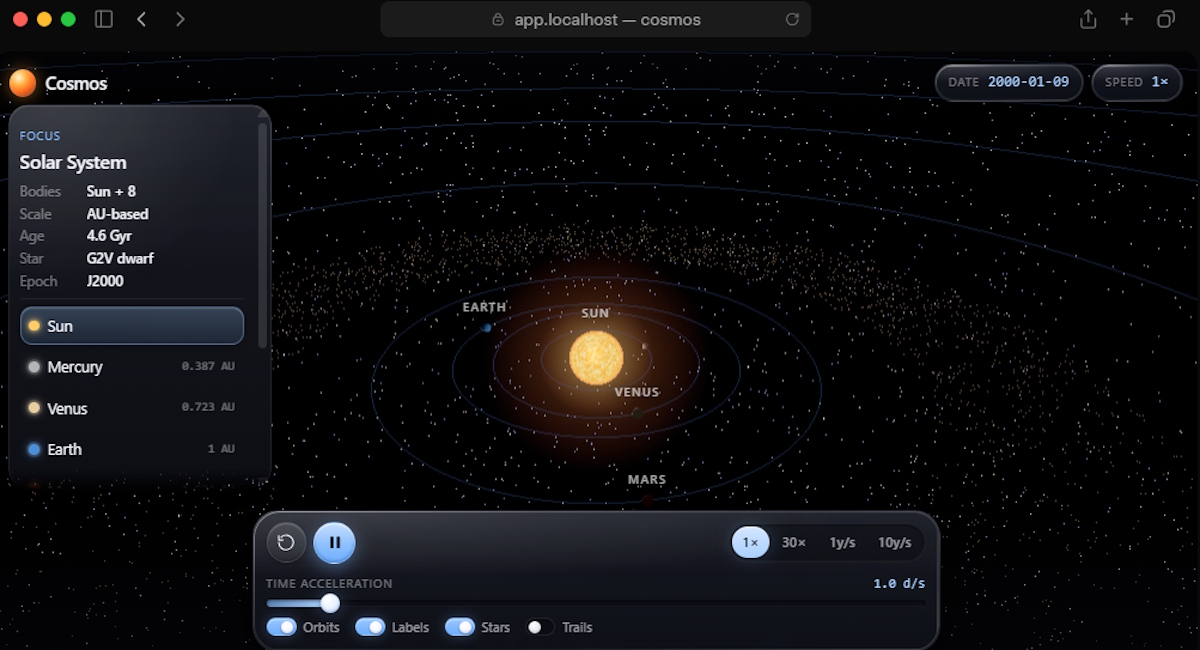Click the time acceleration slider handle
The width and height of the screenshot is (1200, 650).
tap(330, 603)
